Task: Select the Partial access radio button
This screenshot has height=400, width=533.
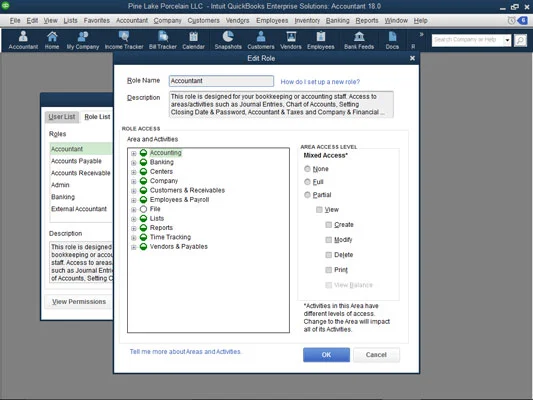Action: click(x=307, y=195)
